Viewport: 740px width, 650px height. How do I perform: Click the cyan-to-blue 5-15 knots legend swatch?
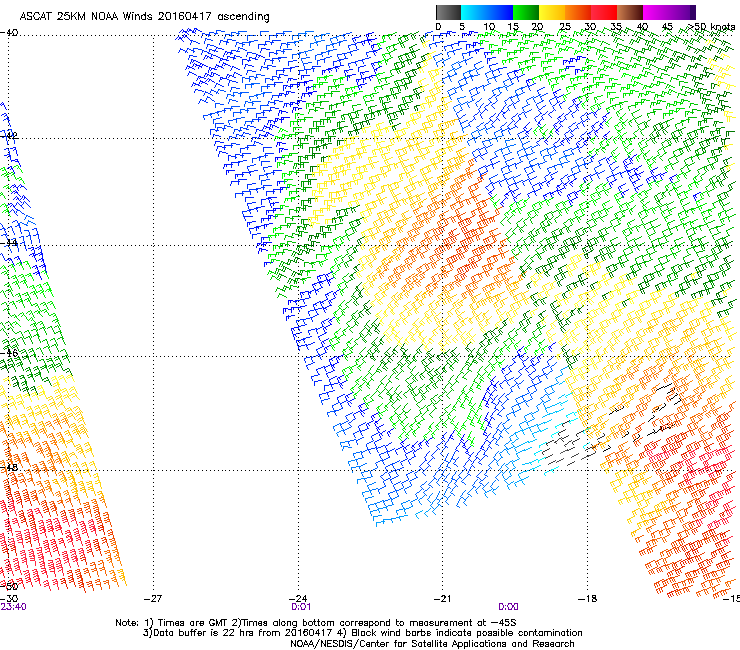(487, 12)
